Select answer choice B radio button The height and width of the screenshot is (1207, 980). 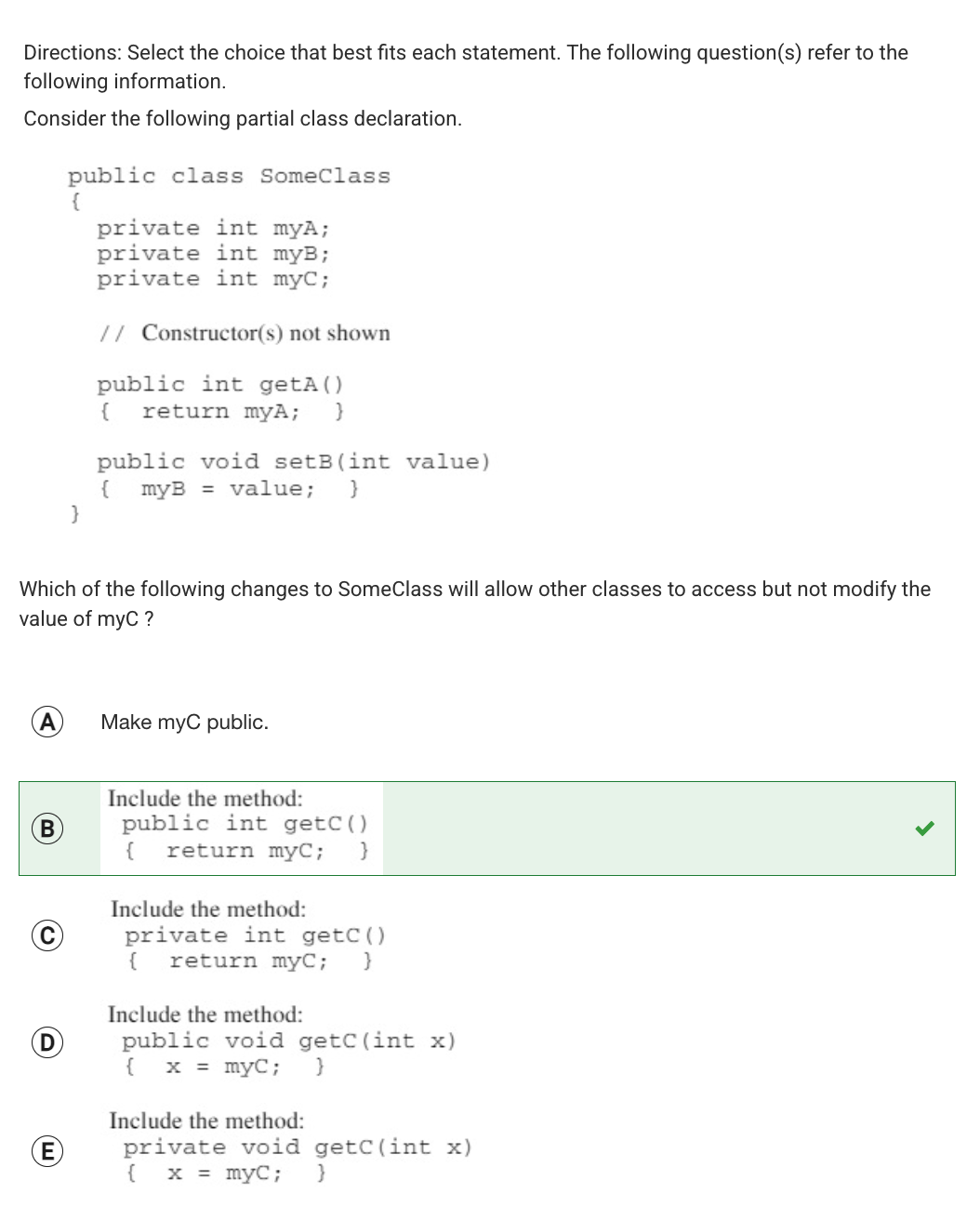pyautogui.click(x=47, y=829)
